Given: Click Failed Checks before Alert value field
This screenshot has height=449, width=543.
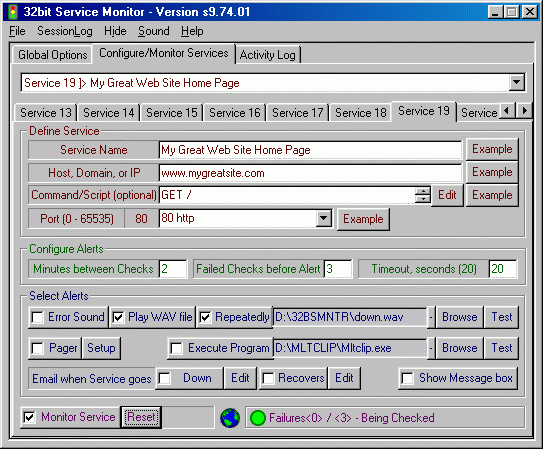Looking at the screenshot, I should [338, 269].
